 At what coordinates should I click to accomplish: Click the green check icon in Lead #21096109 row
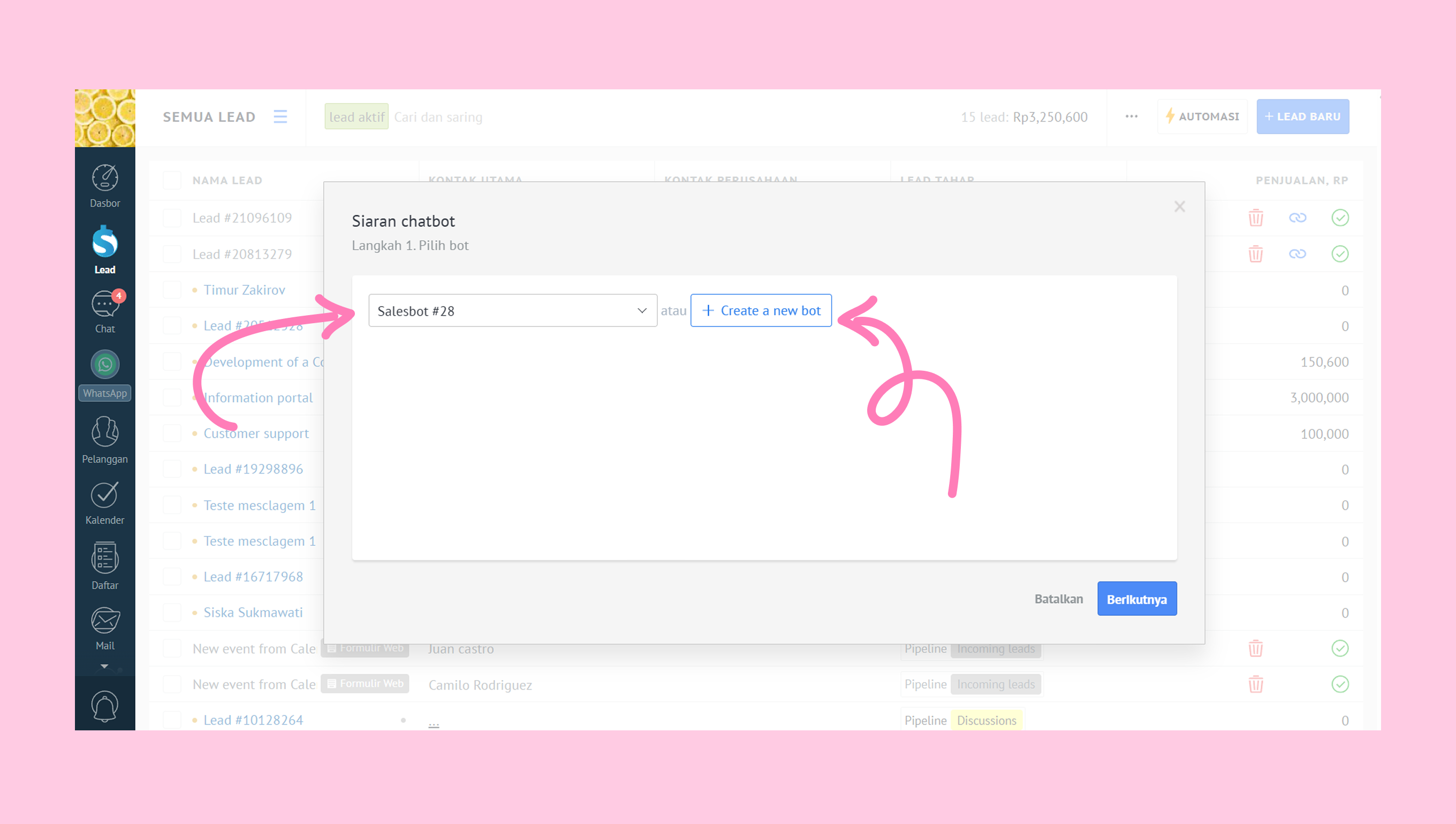coord(1340,218)
